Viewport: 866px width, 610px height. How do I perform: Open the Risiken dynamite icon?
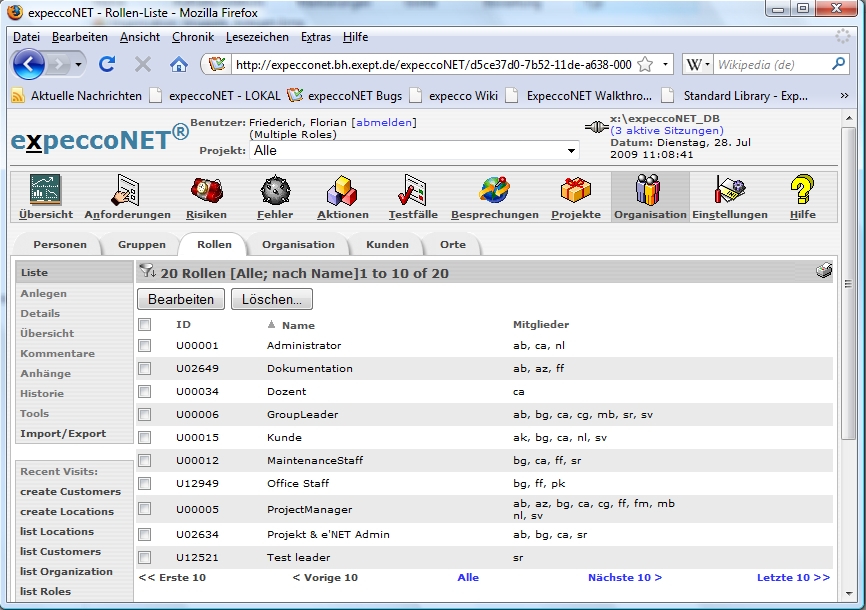pyautogui.click(x=206, y=190)
